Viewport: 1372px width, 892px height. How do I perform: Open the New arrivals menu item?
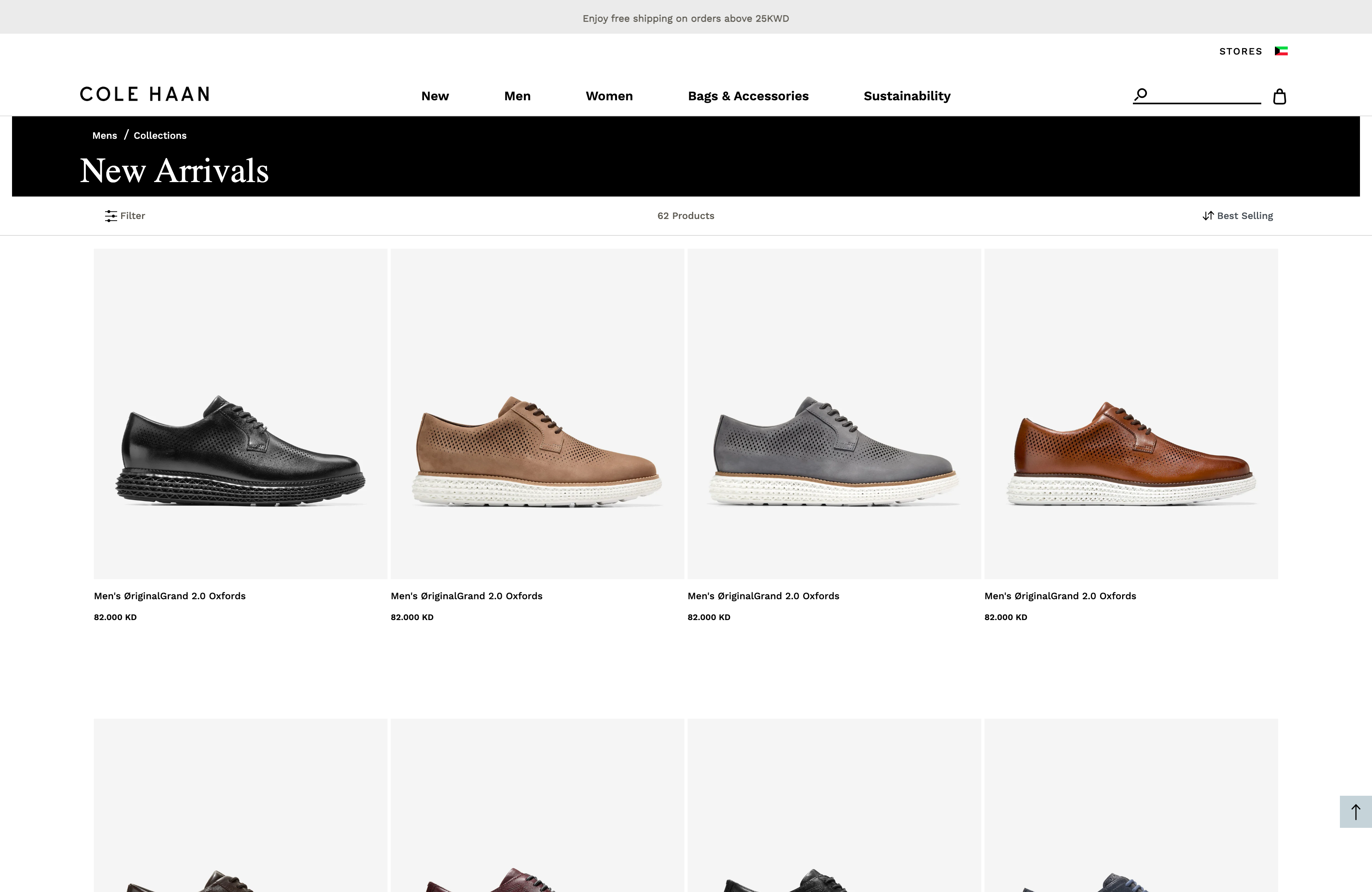pyautogui.click(x=434, y=95)
